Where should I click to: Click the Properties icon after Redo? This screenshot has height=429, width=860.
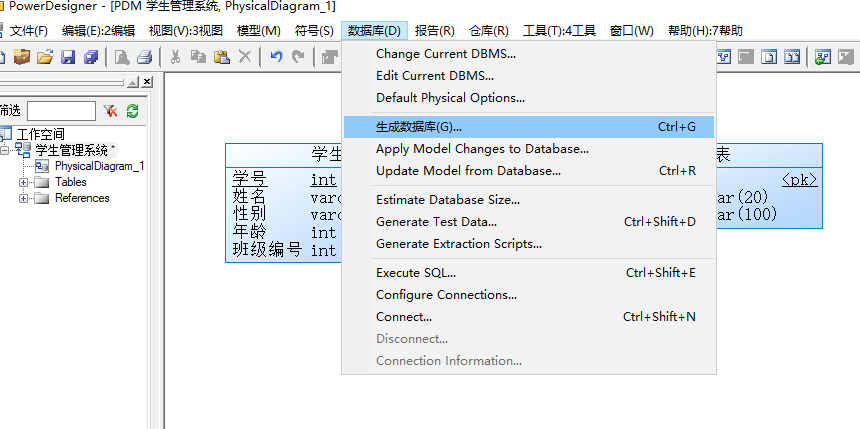330,57
